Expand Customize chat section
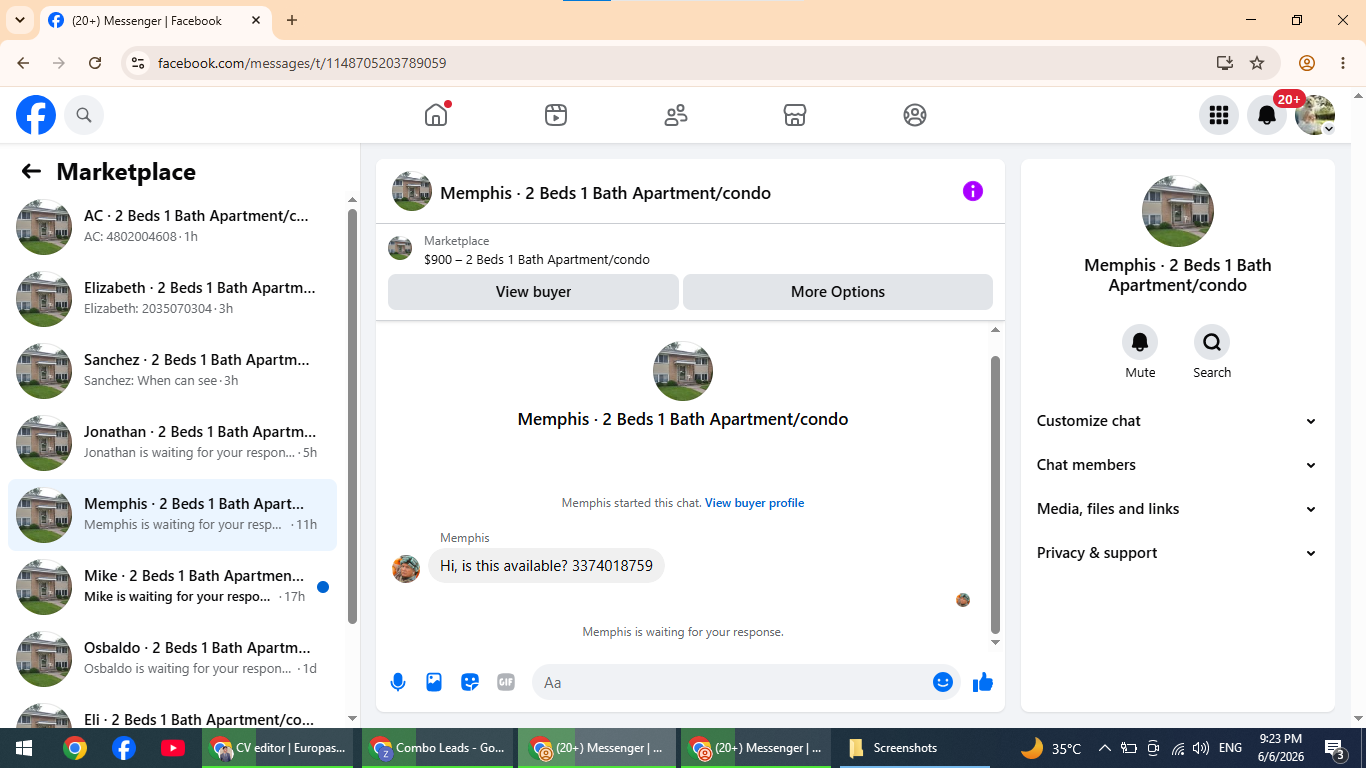Image resolution: width=1366 pixels, height=768 pixels. click(1177, 421)
